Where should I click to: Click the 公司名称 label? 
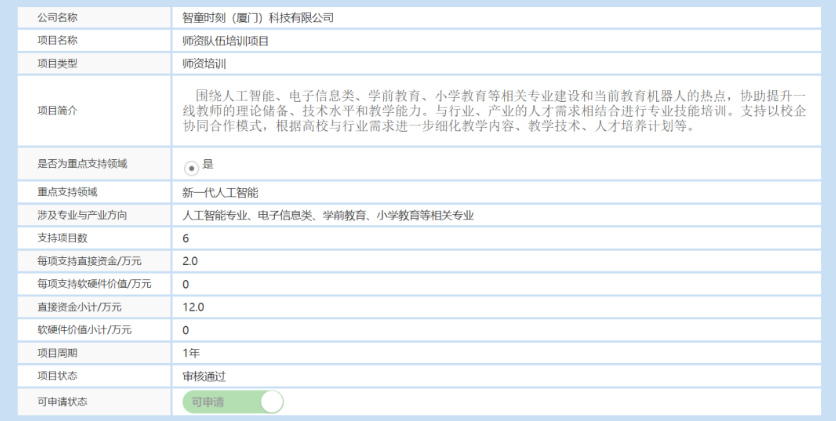pyautogui.click(x=57, y=18)
